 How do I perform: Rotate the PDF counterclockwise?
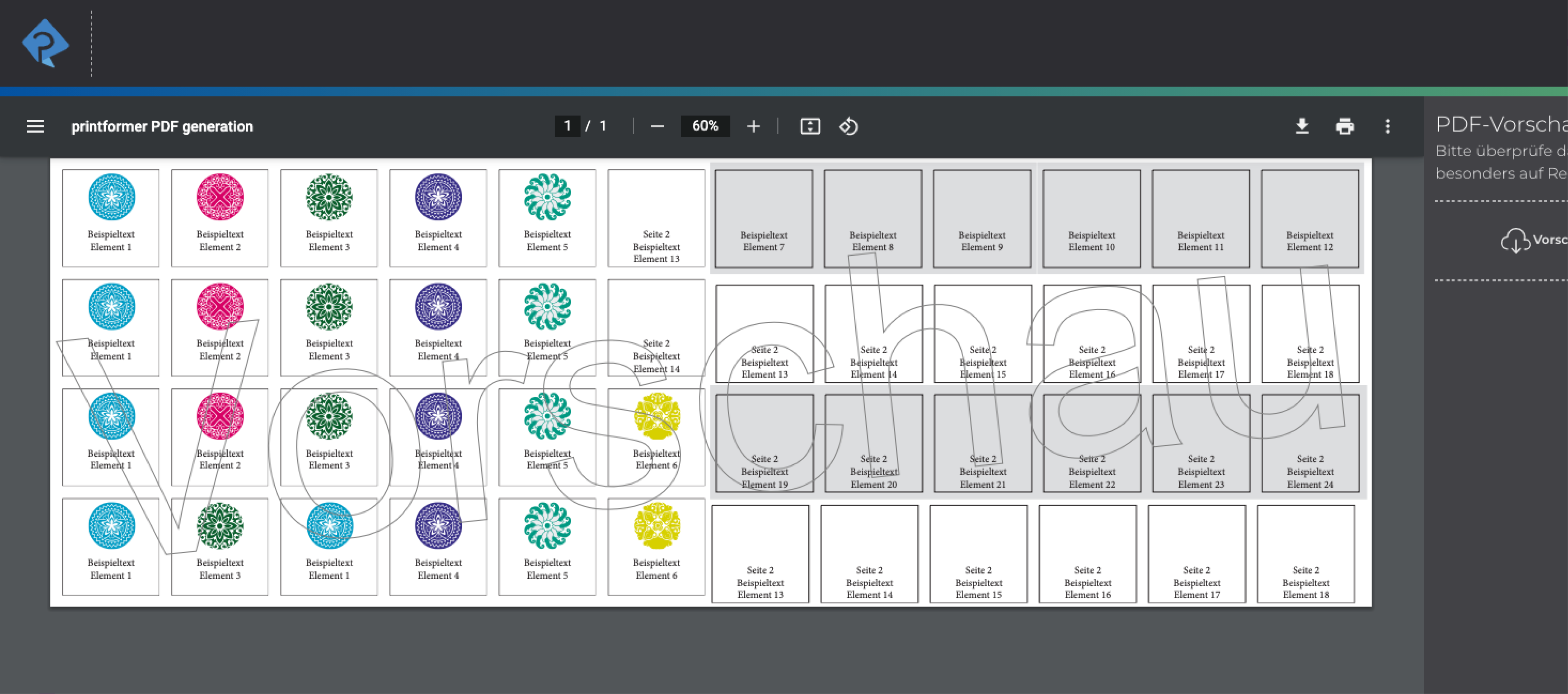tap(849, 126)
